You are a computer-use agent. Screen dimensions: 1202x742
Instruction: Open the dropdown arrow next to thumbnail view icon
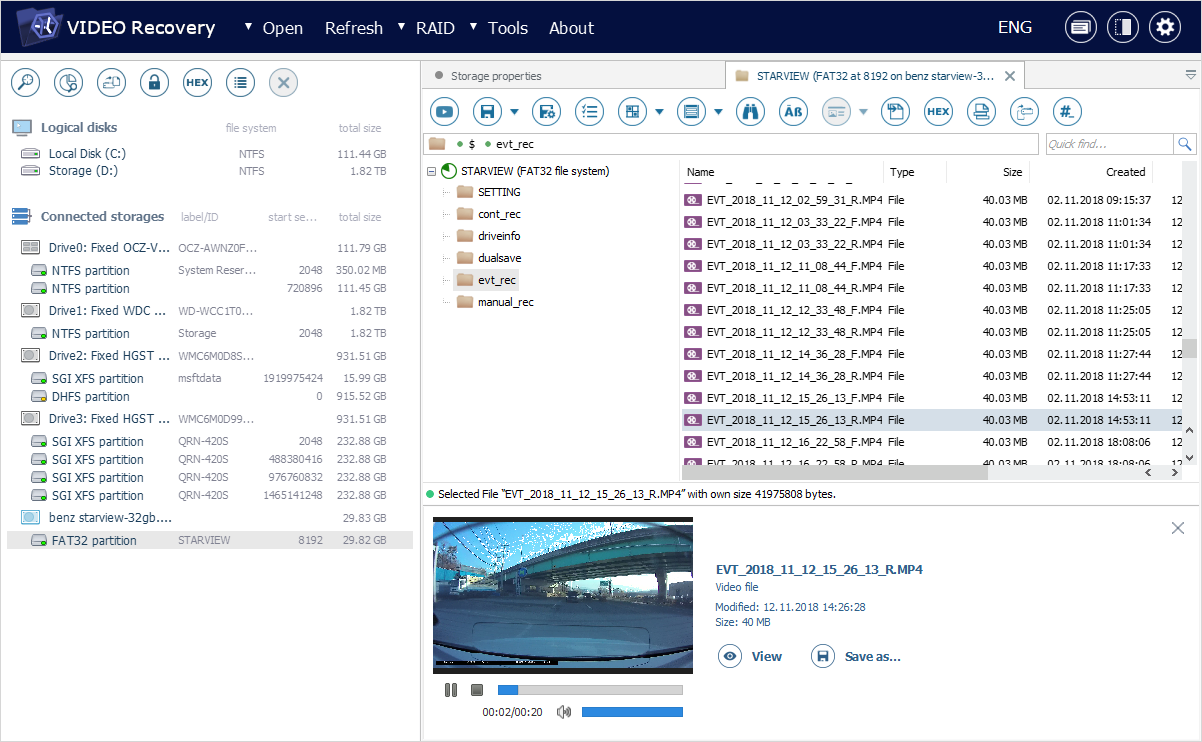click(x=660, y=111)
